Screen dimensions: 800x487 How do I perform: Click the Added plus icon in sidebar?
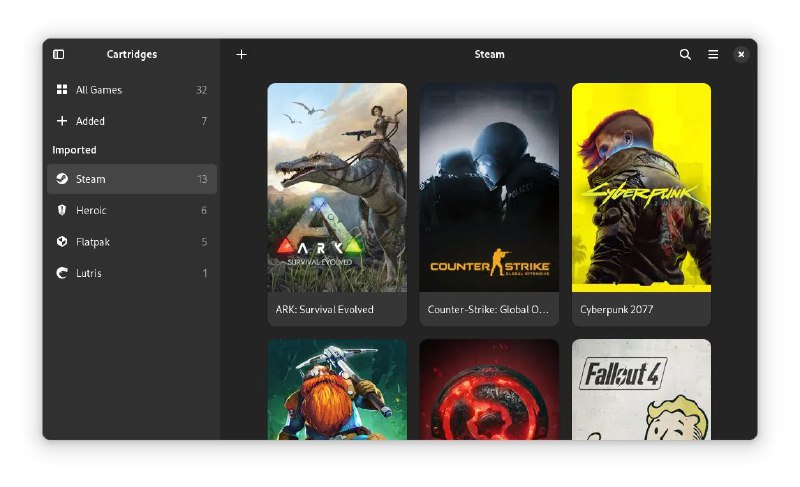click(62, 121)
